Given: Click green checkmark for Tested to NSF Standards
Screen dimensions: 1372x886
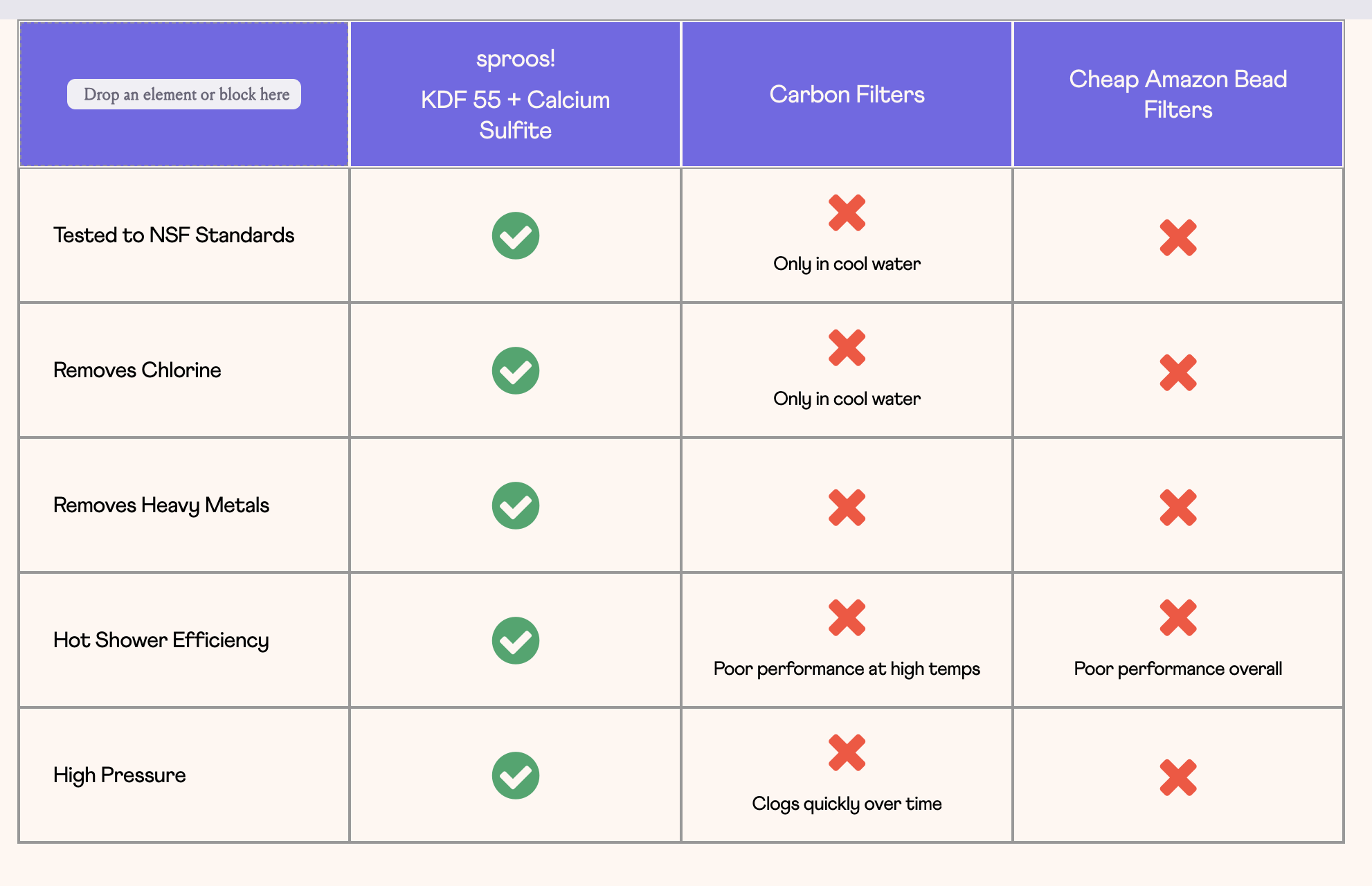Looking at the screenshot, I should (x=516, y=236).
